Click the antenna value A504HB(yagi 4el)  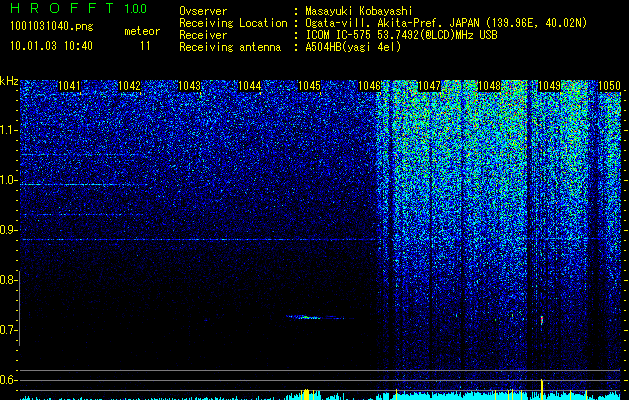(x=353, y=47)
